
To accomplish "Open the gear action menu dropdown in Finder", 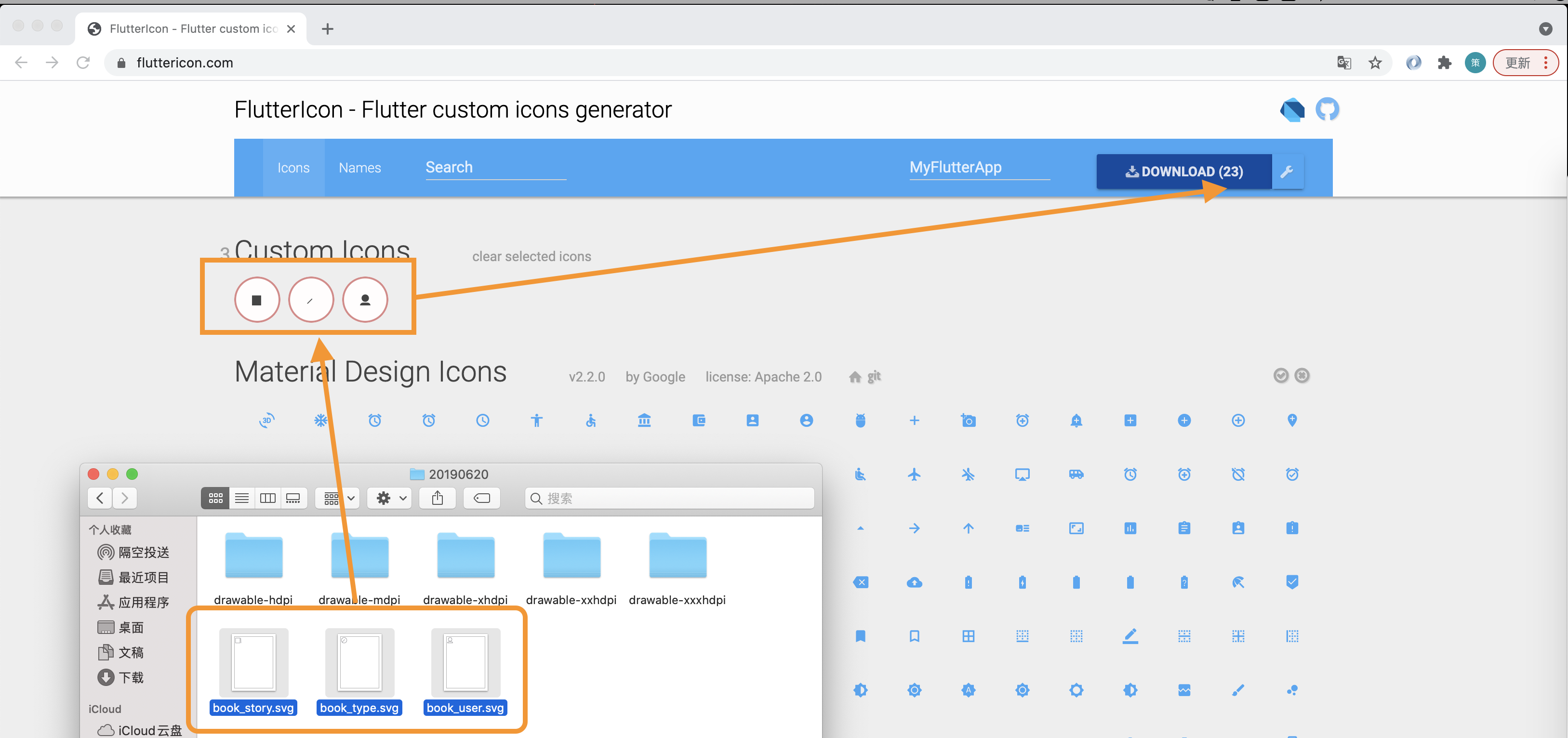I will tap(389, 498).
